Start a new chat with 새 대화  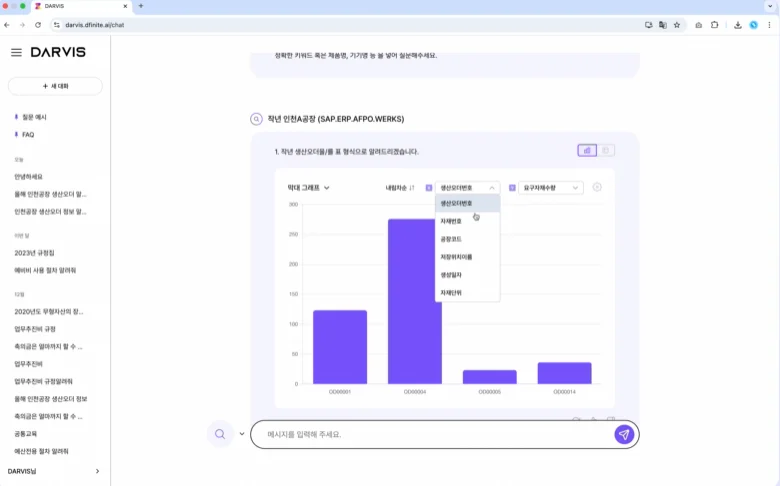coord(55,86)
